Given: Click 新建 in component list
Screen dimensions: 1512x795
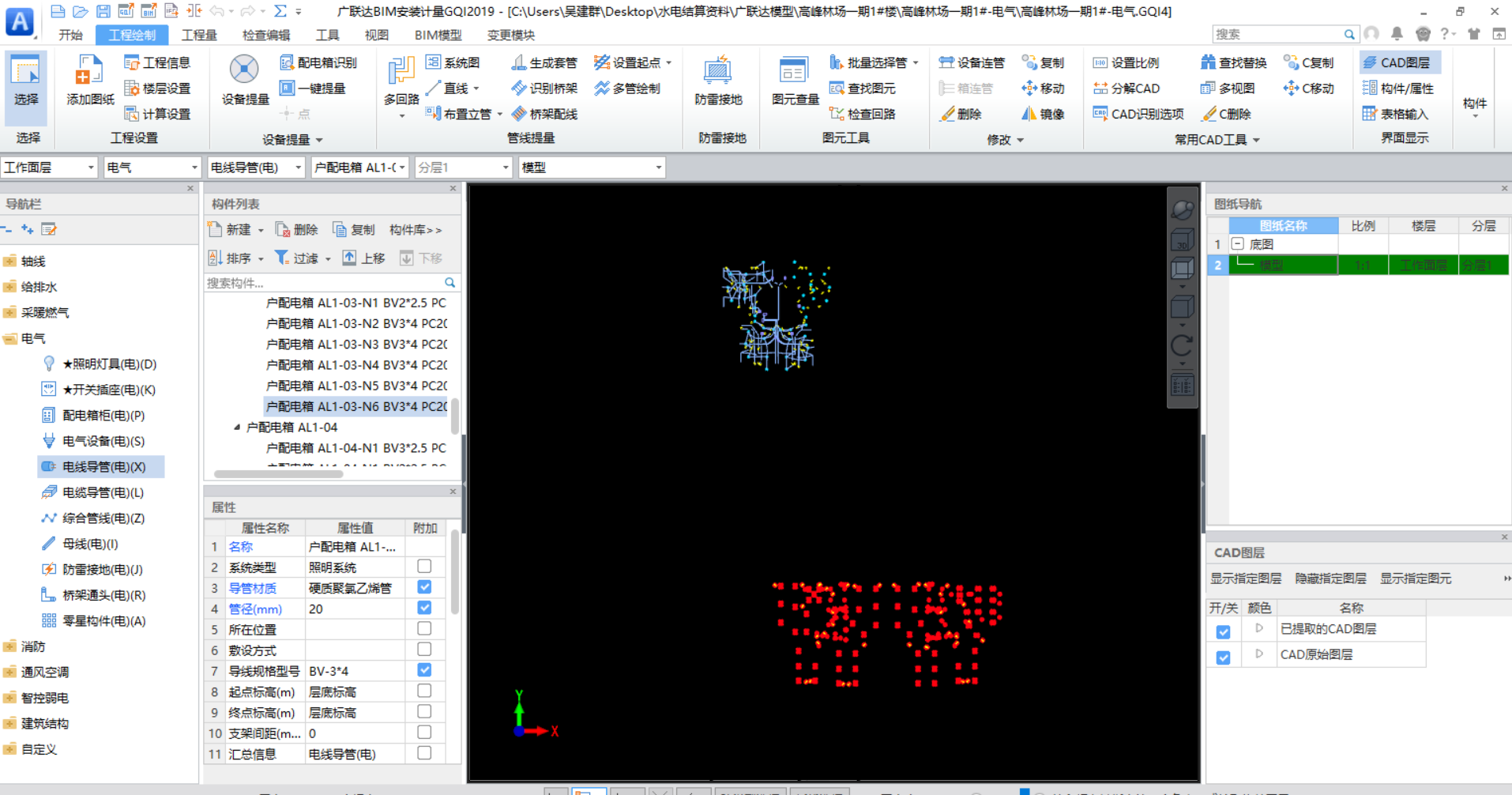Looking at the screenshot, I should (235, 230).
